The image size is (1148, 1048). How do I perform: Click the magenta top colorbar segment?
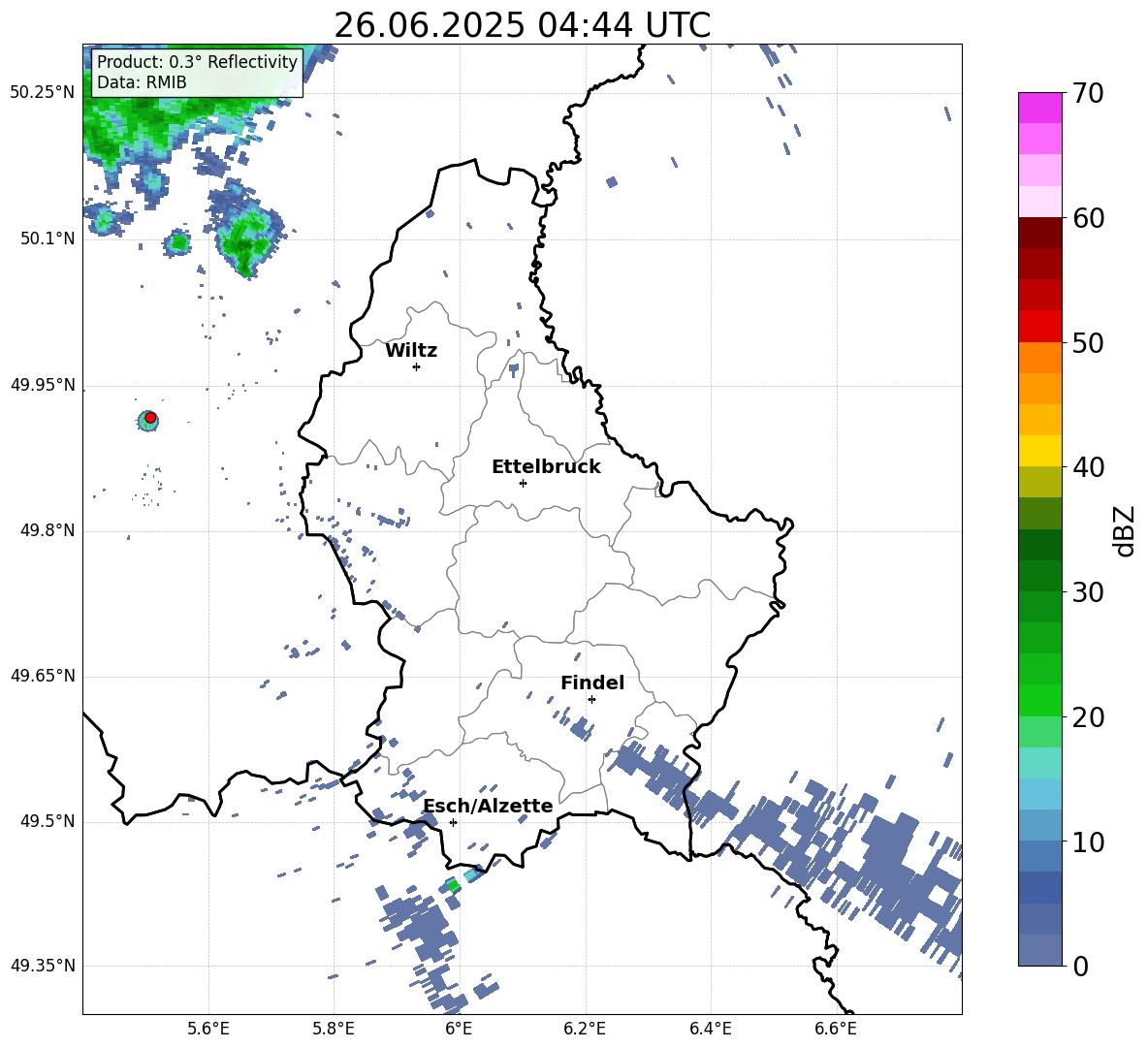(x=1039, y=108)
